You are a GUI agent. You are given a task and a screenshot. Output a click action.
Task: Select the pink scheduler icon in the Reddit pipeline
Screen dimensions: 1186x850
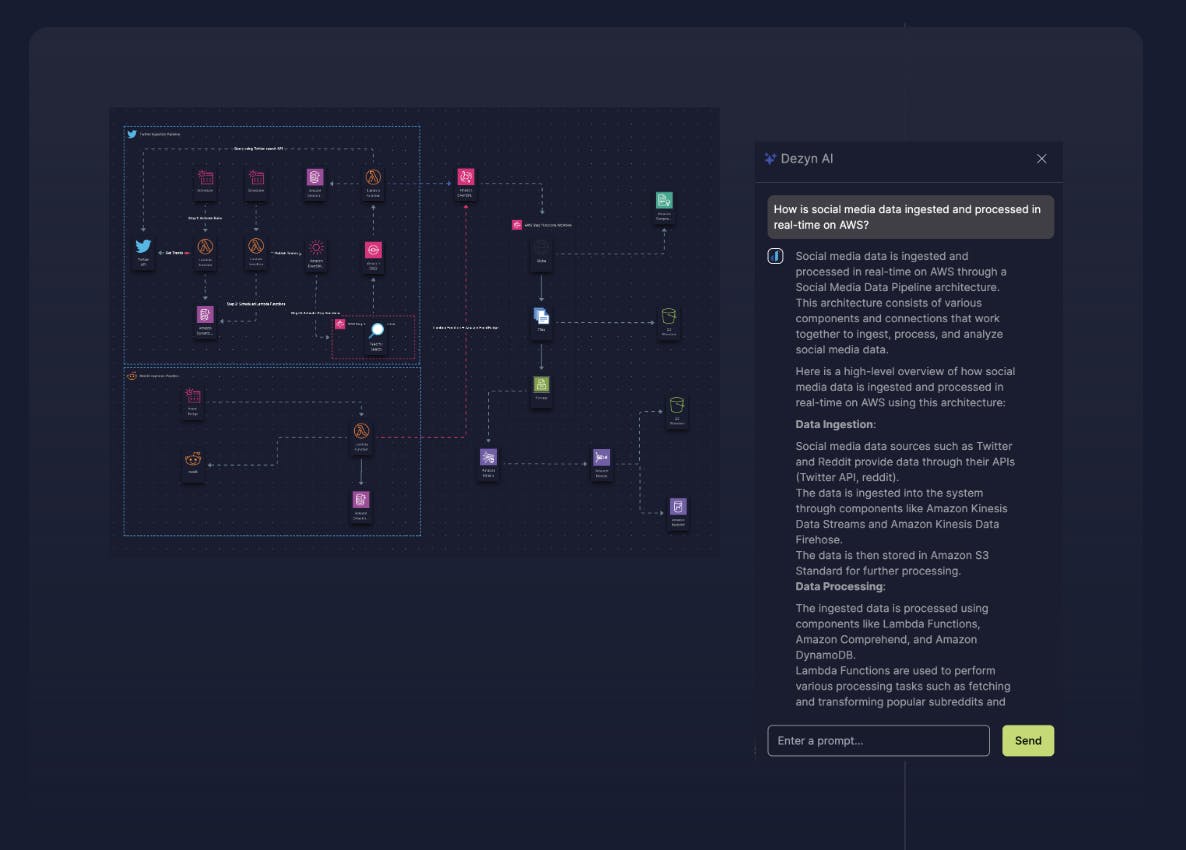click(193, 396)
